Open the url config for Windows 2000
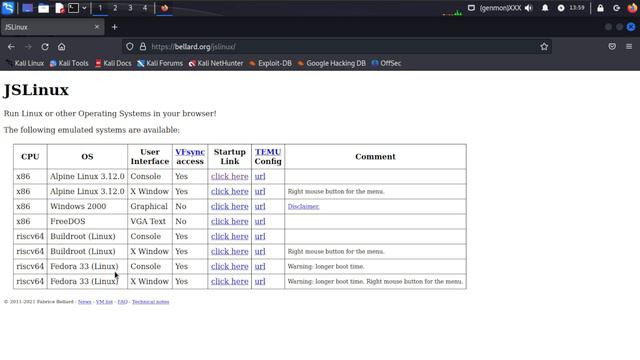640x360 pixels. coord(260,207)
